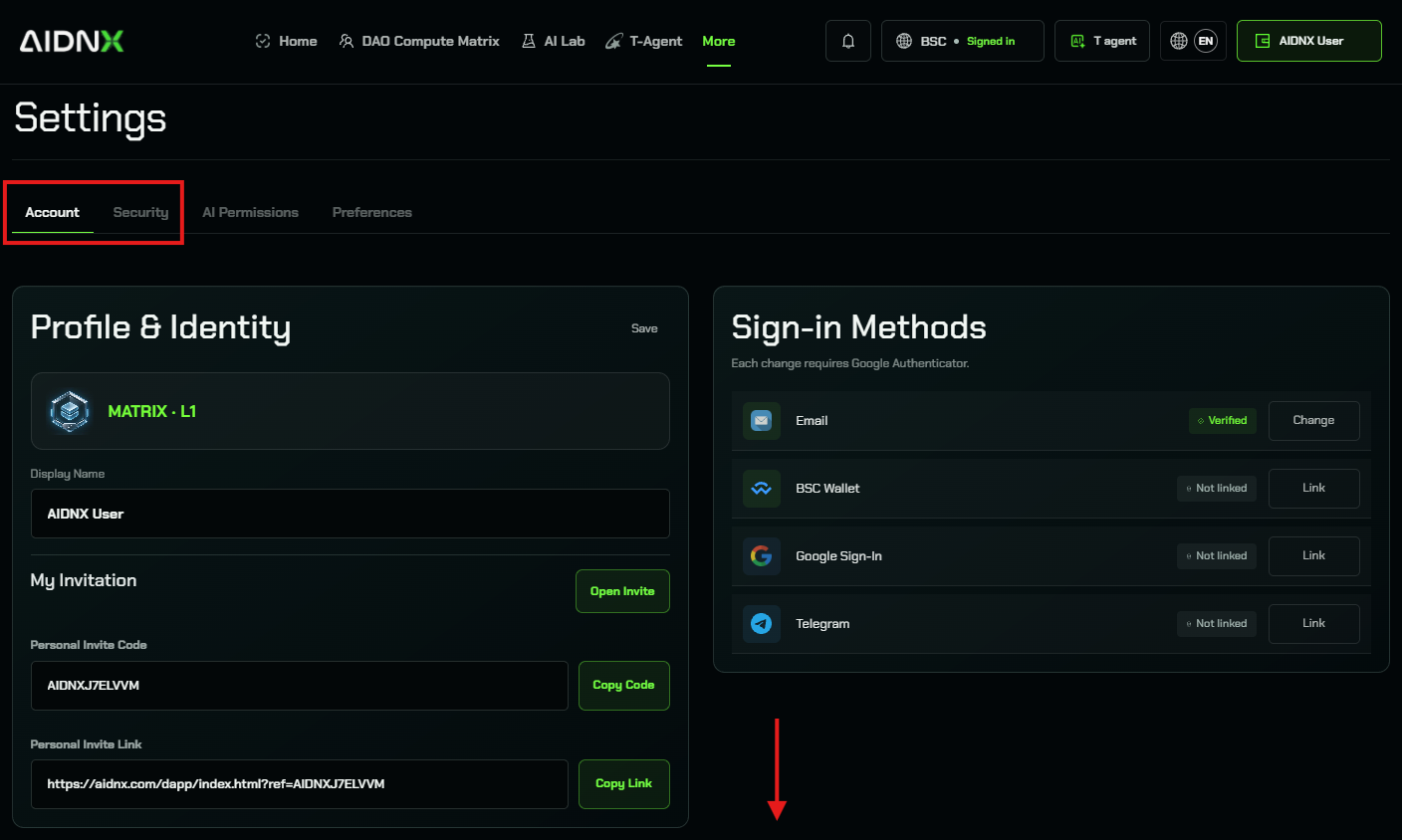Click the wallet icon beside AIDNX User
Screen dimensions: 1402x840
pyautogui.click(x=1263, y=41)
